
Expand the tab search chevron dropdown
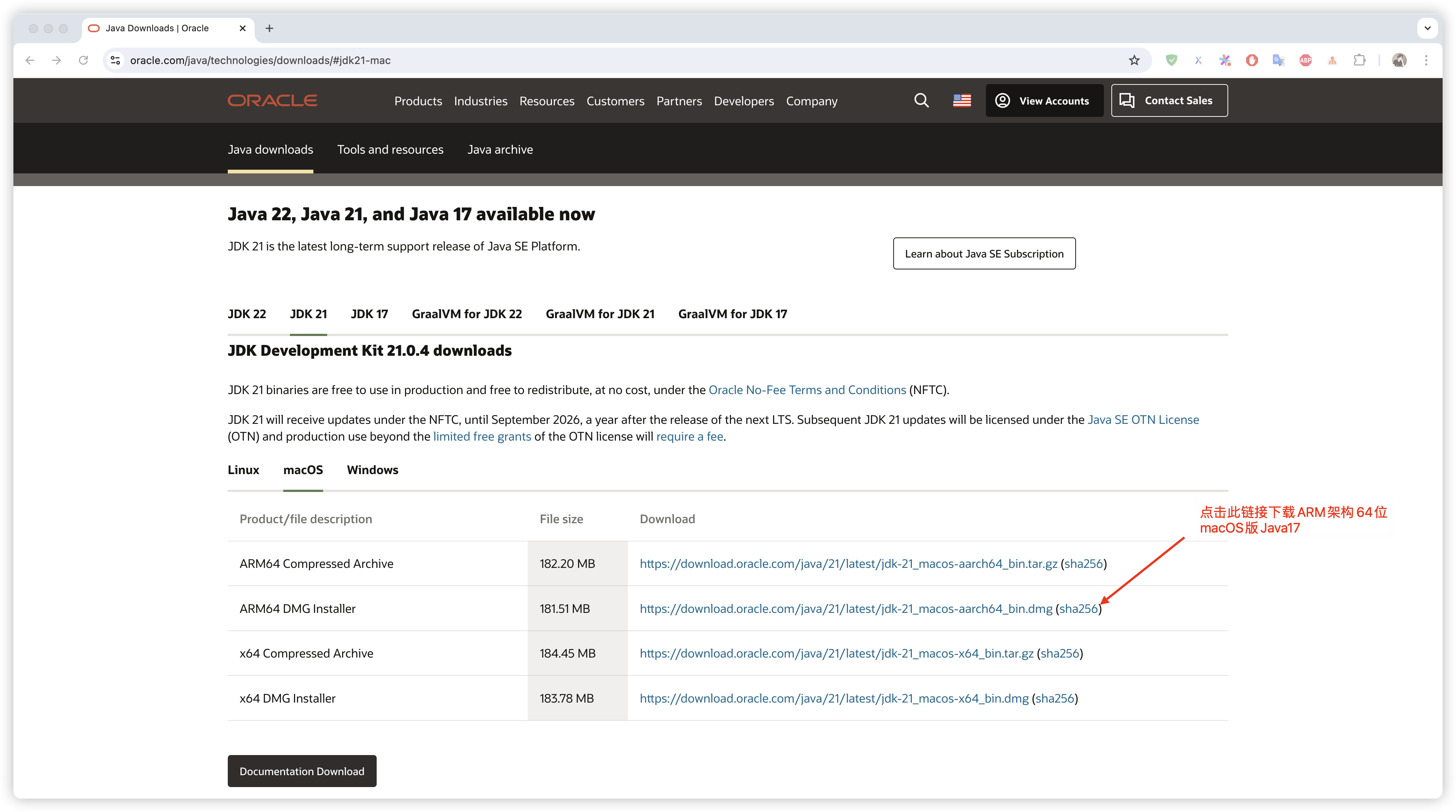point(1427,28)
